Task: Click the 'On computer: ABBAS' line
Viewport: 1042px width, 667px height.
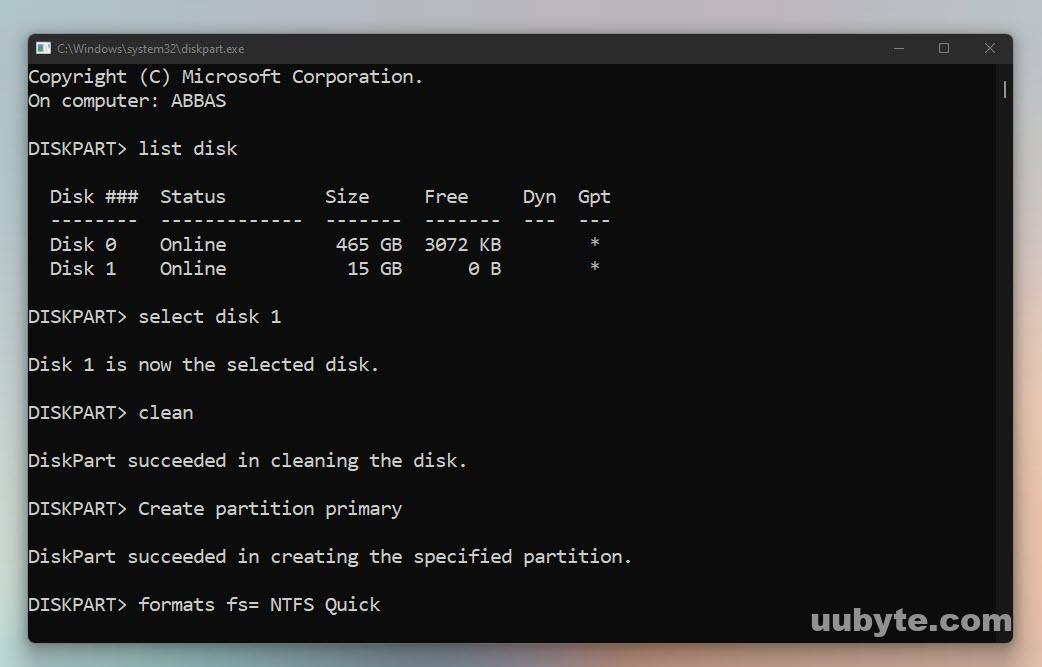Action: [126, 100]
